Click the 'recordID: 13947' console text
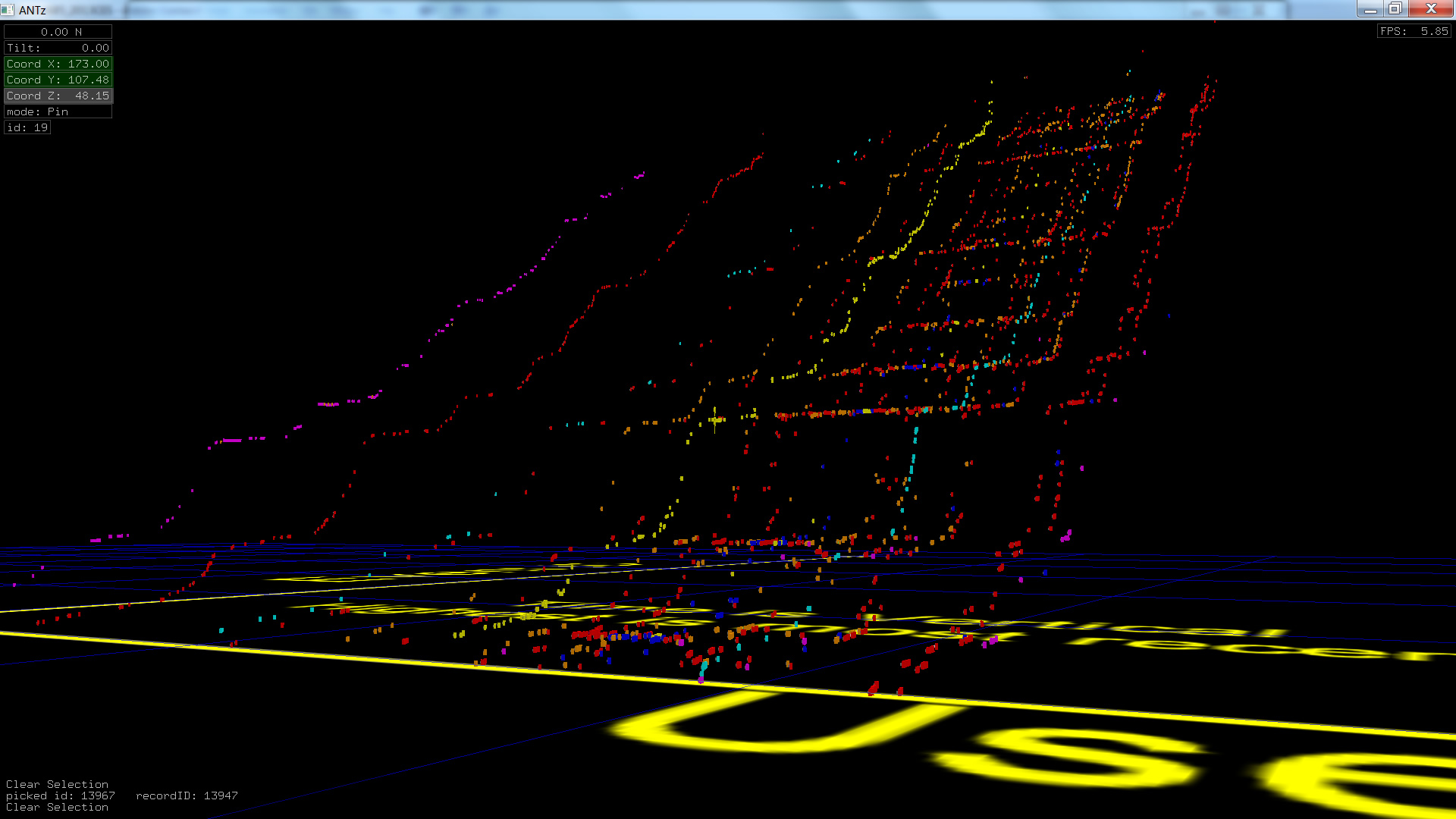Image resolution: width=1456 pixels, height=819 pixels. click(187, 795)
